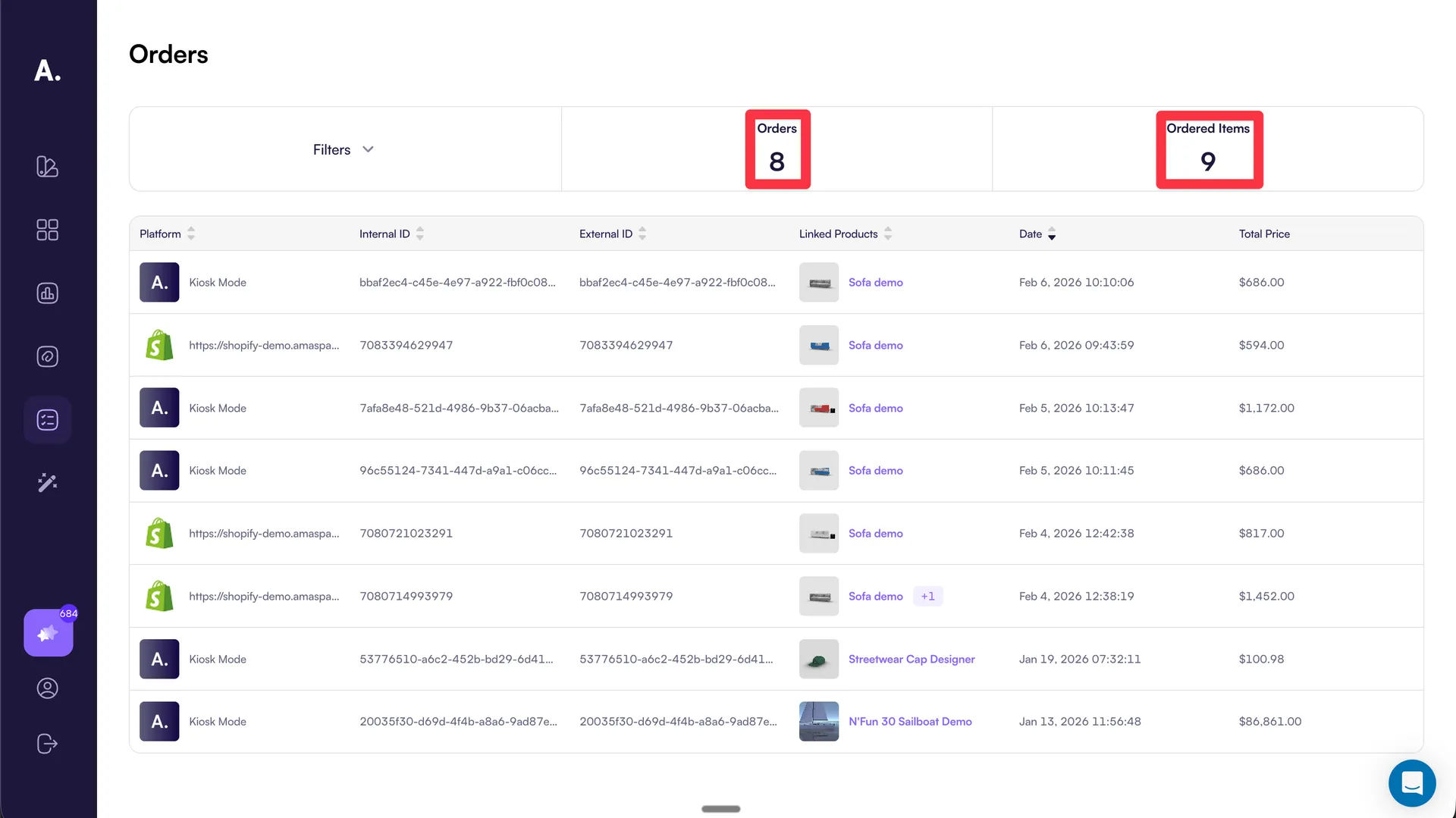Sort table by Date column

point(1052,234)
